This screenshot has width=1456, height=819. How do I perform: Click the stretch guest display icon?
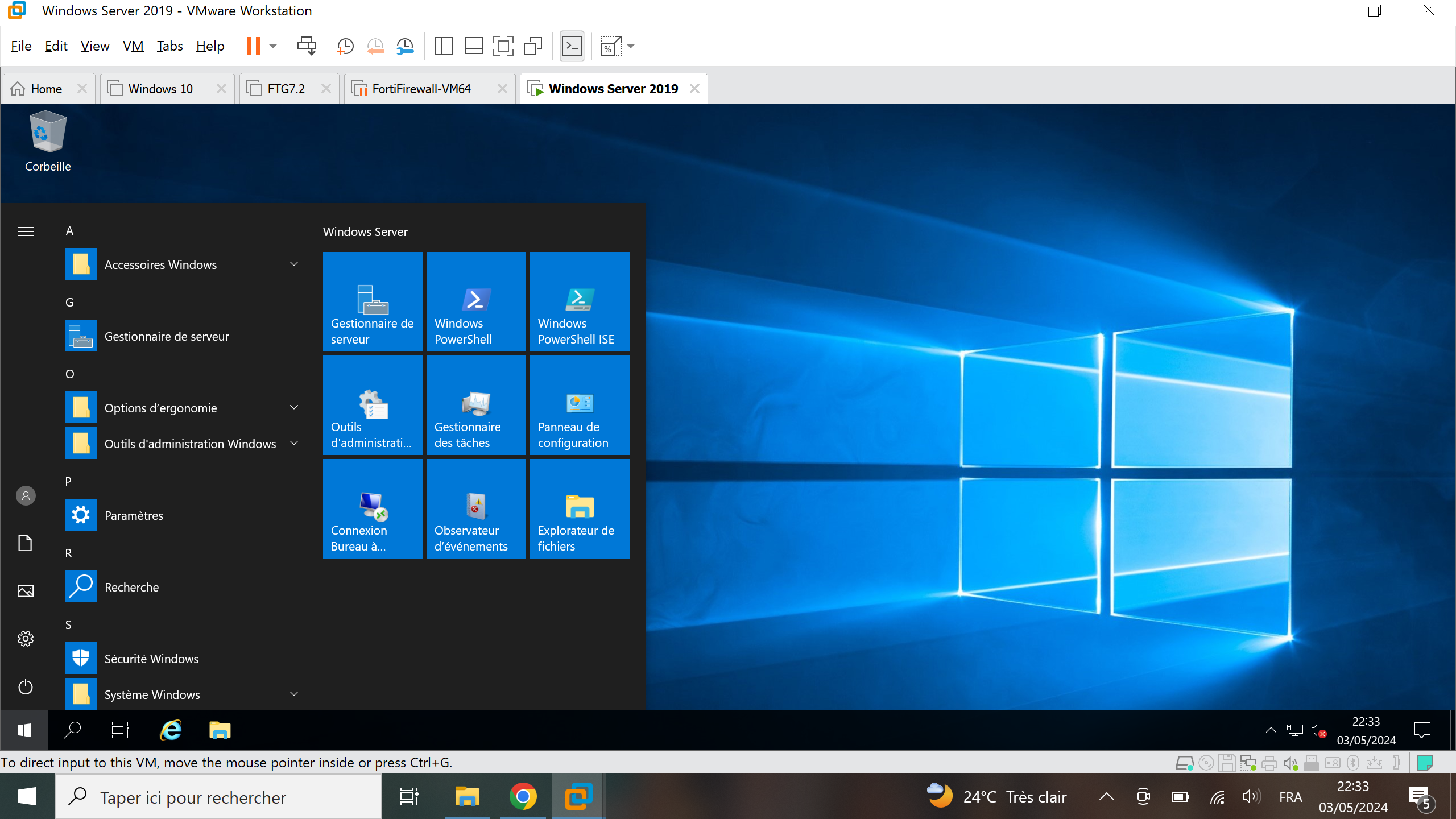tap(611, 46)
